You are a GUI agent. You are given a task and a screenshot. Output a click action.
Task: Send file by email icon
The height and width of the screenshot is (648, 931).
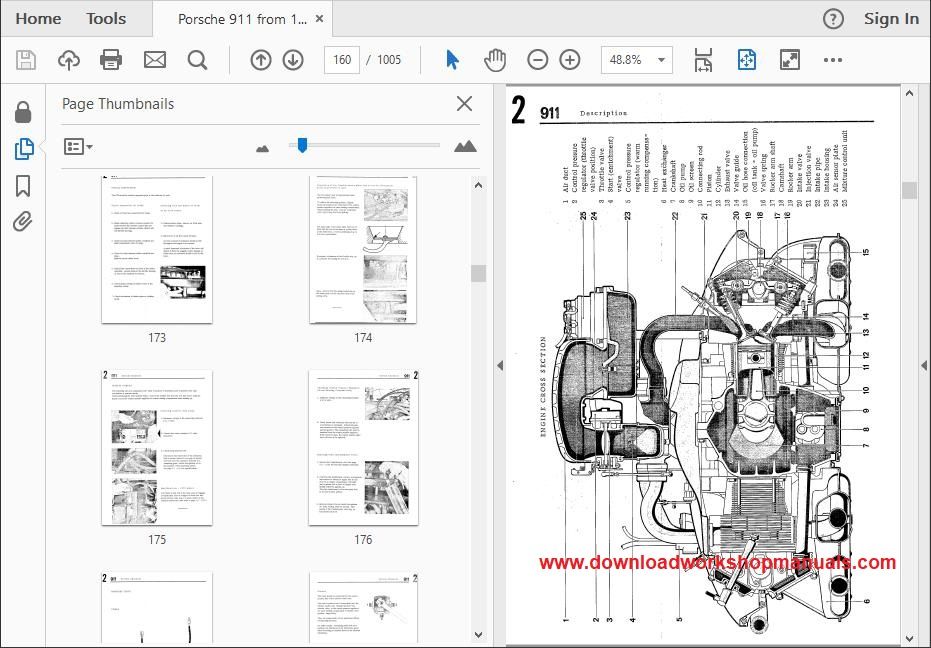155,60
